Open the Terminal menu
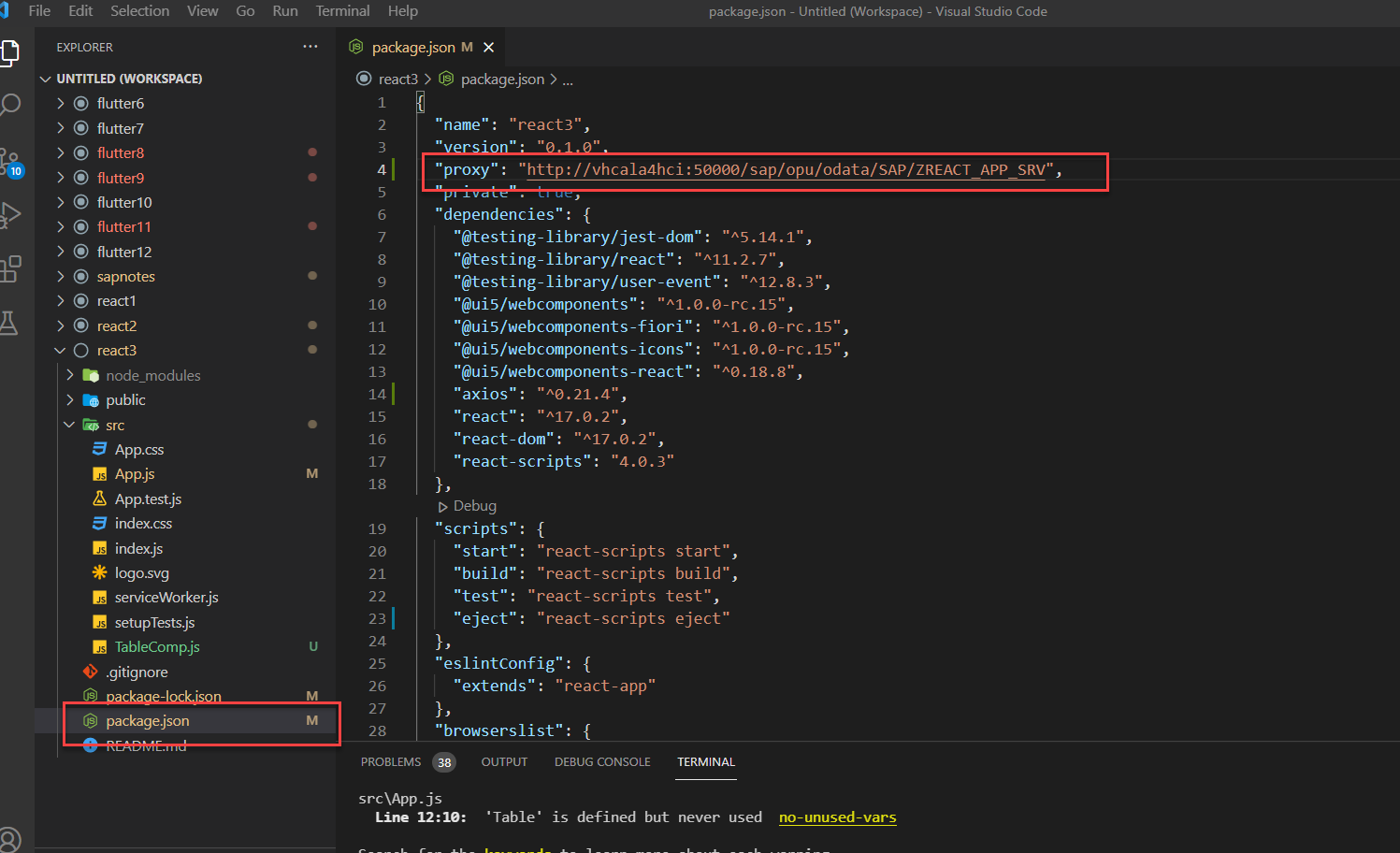1400x853 pixels. click(x=342, y=11)
